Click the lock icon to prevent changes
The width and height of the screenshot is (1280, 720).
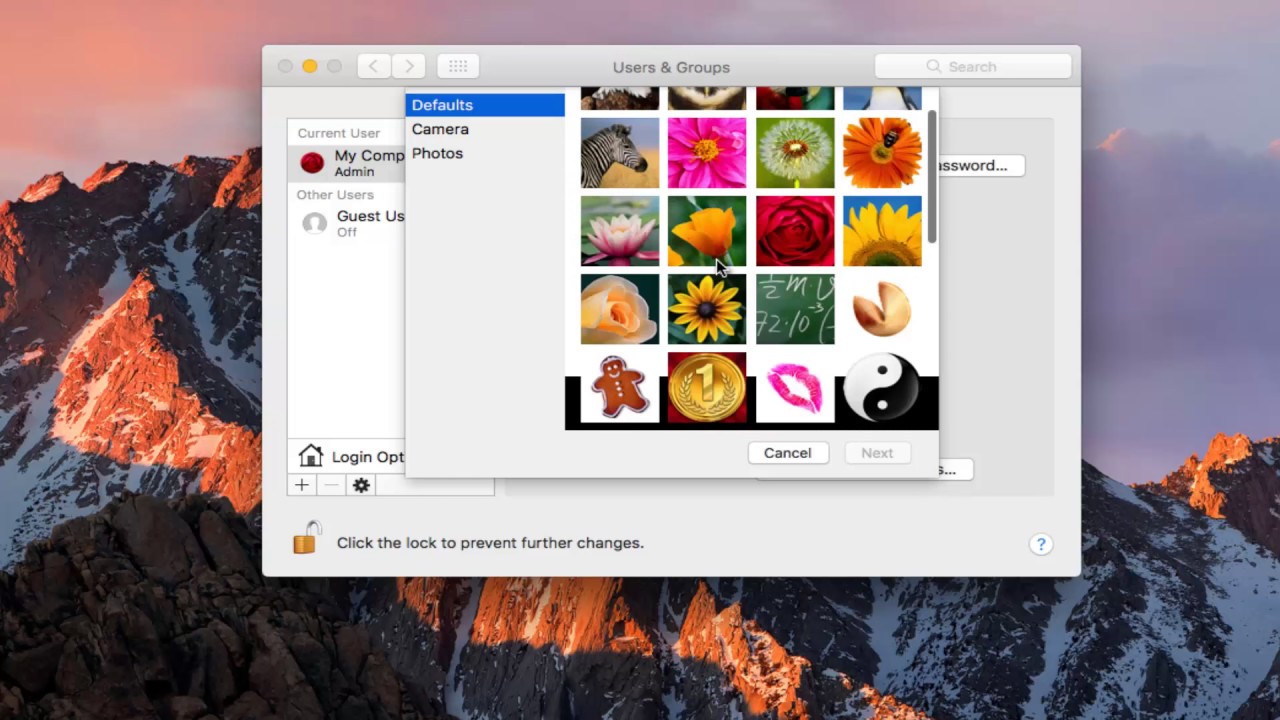coord(307,537)
